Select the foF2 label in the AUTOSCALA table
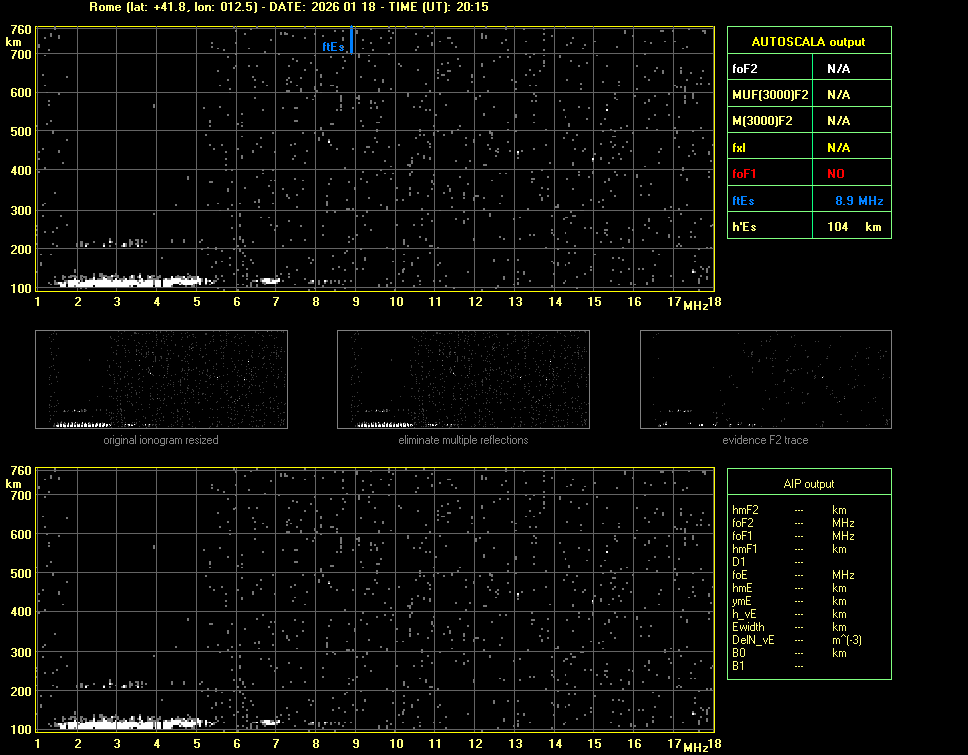 click(x=746, y=69)
